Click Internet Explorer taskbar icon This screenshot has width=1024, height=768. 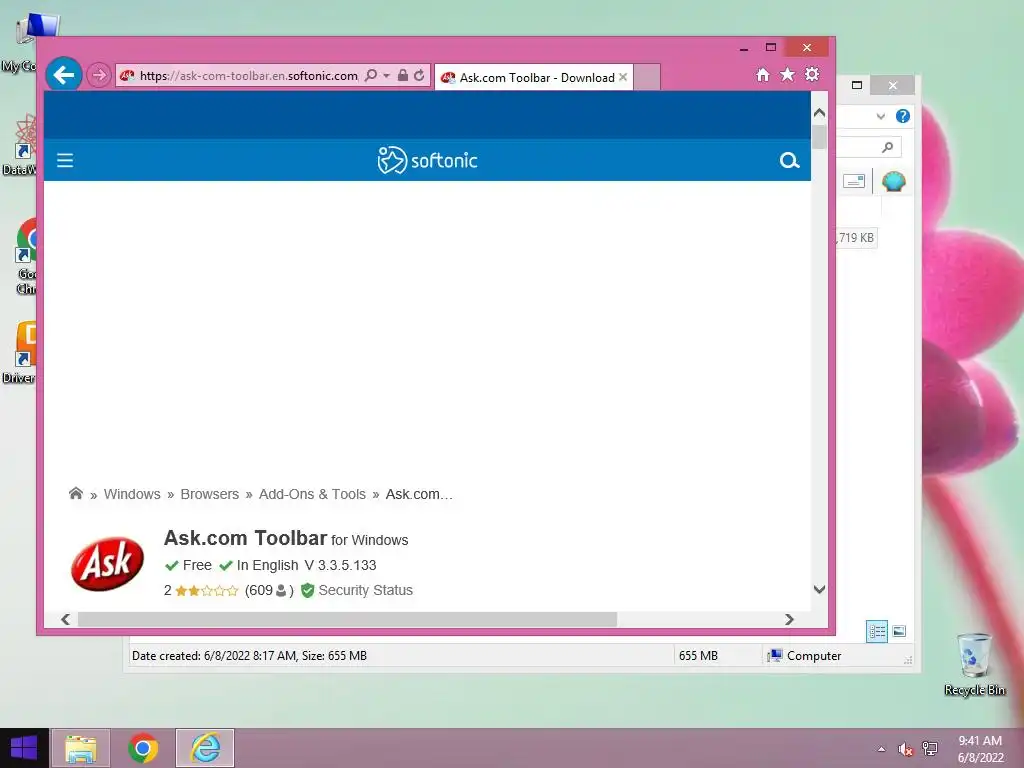coord(205,748)
